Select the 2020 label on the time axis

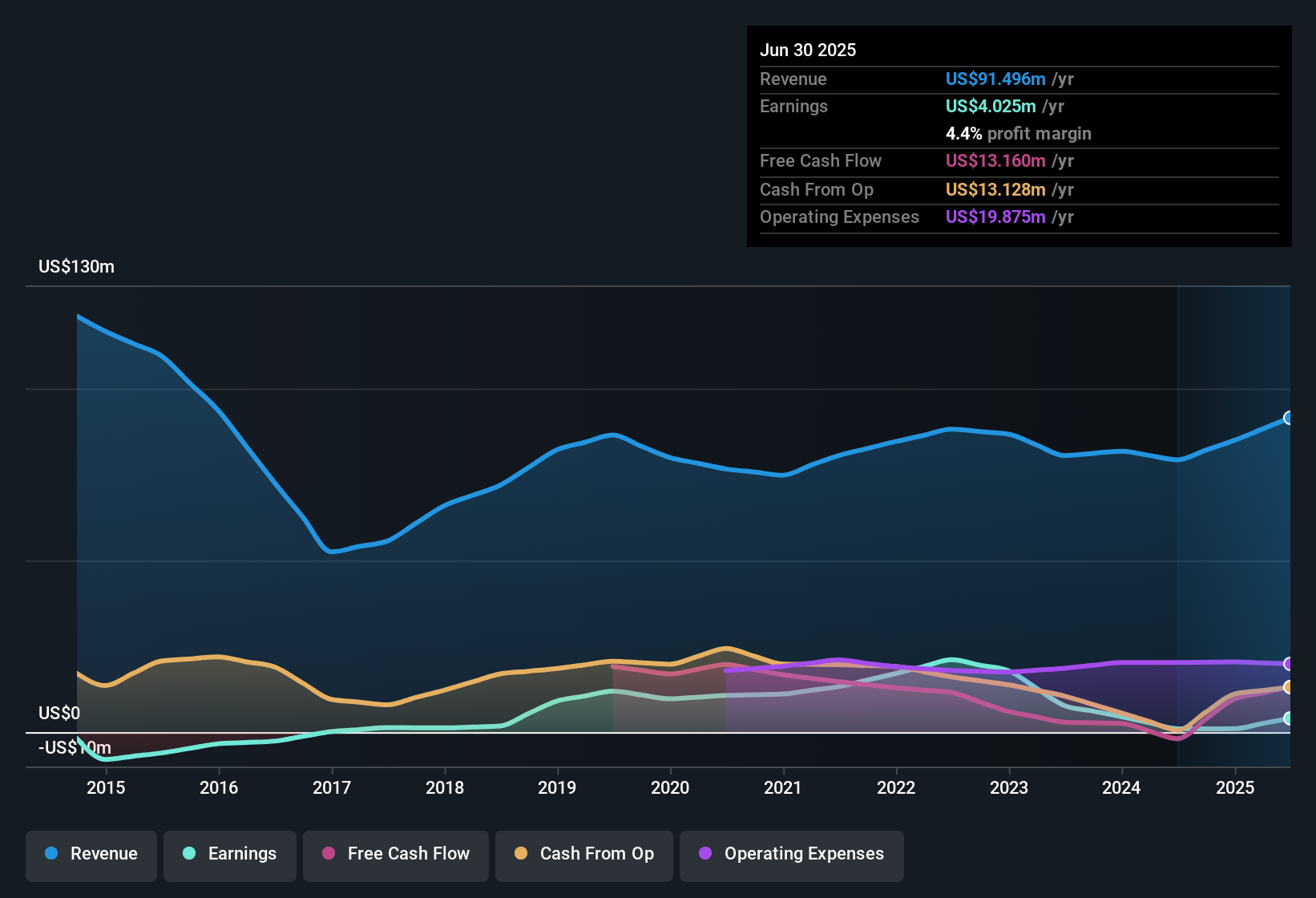click(x=670, y=787)
